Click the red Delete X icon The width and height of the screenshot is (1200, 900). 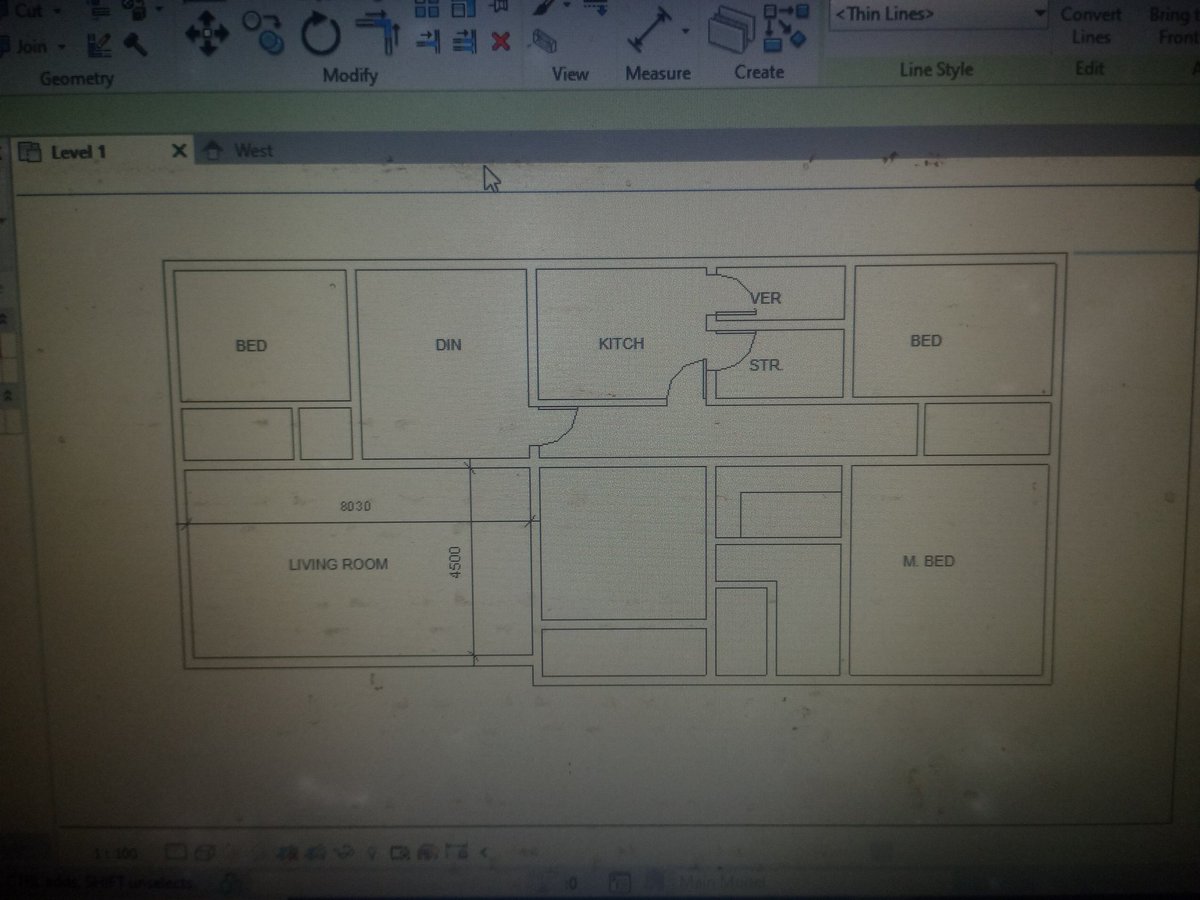tap(501, 42)
